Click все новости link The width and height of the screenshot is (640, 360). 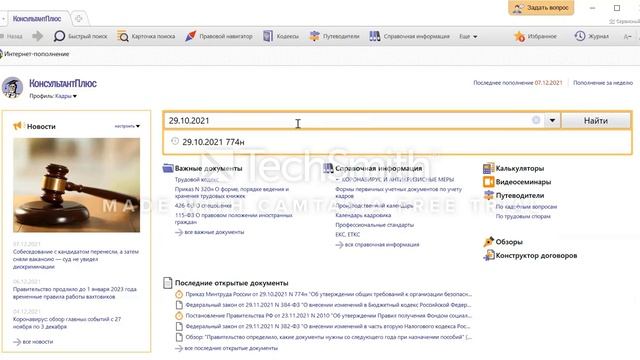click(x=33, y=342)
